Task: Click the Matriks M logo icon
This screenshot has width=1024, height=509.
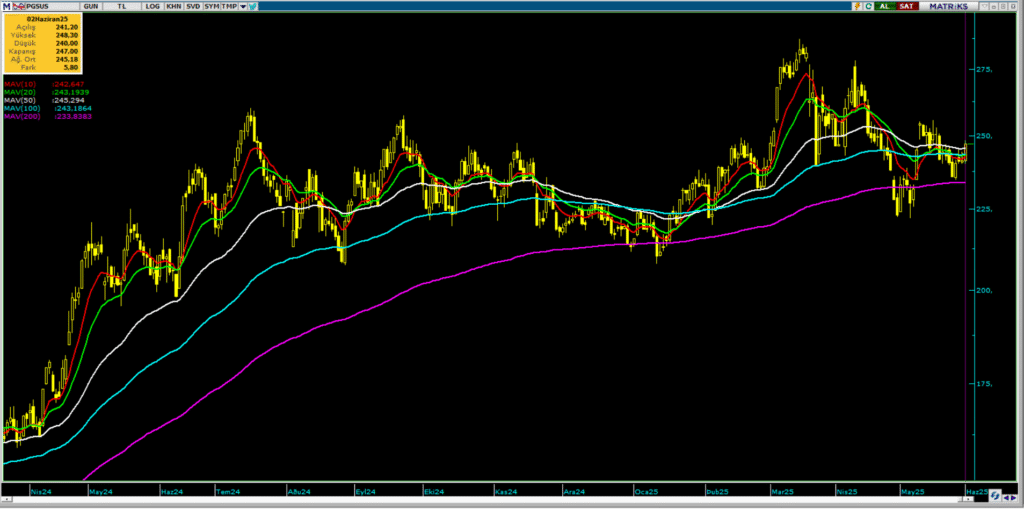Action: click(6, 6)
